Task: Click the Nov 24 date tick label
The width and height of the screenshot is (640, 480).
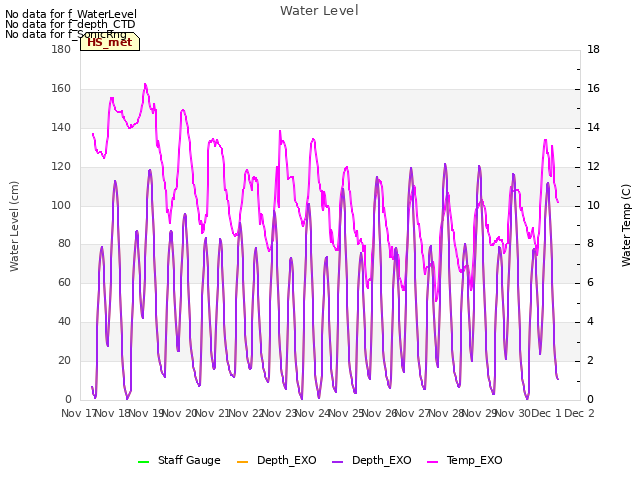Action: 313,413
